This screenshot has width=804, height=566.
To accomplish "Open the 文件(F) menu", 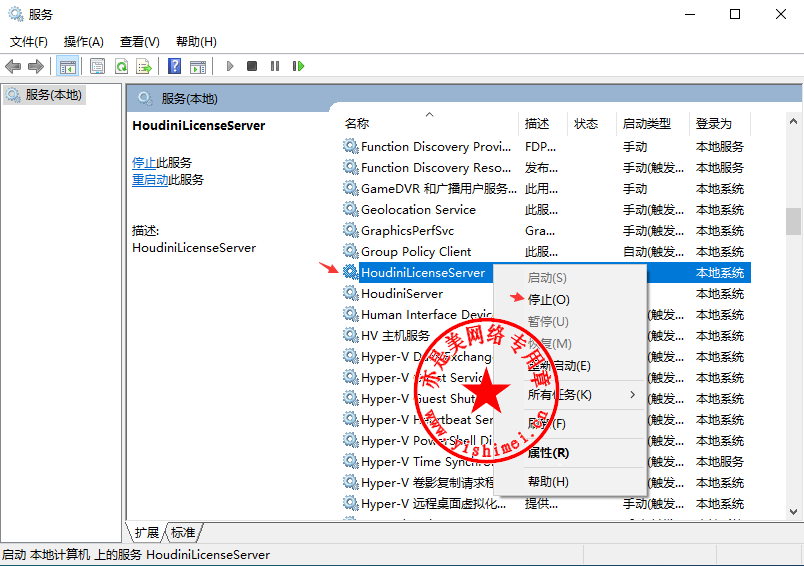I will point(29,42).
